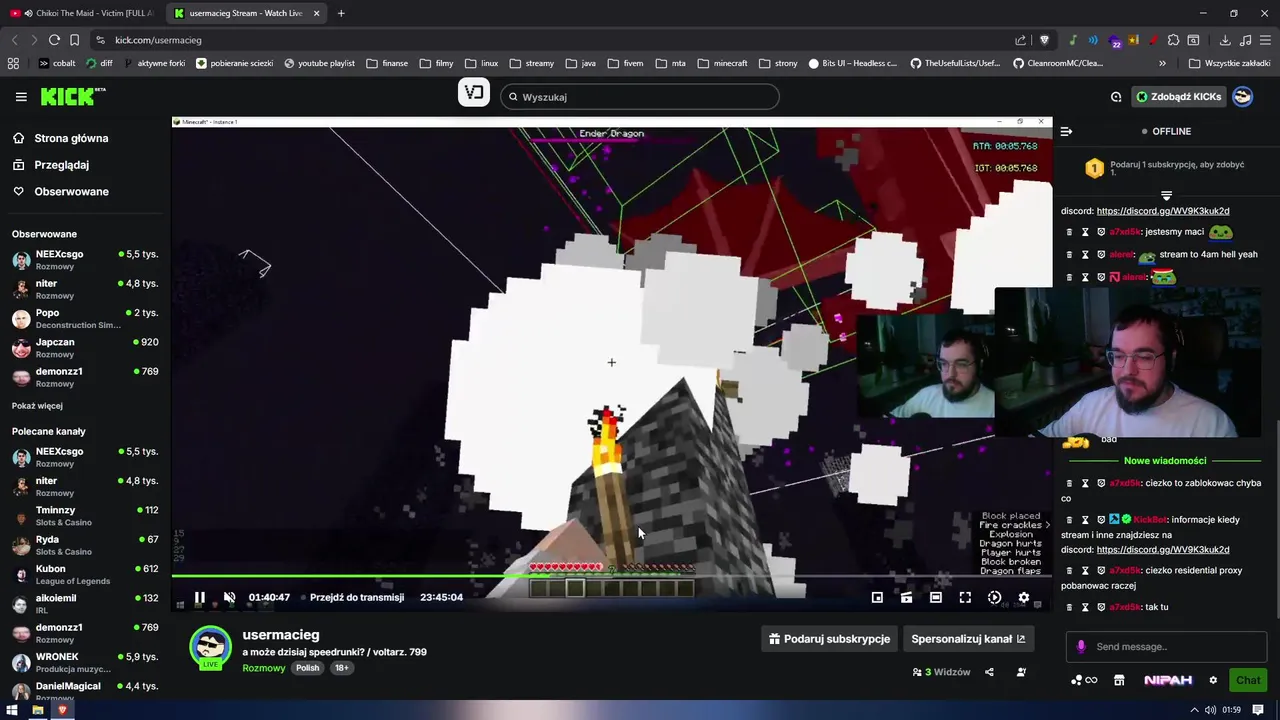Open Brave Shields lion icon
This screenshot has width=1280, height=720.
(x=1044, y=40)
